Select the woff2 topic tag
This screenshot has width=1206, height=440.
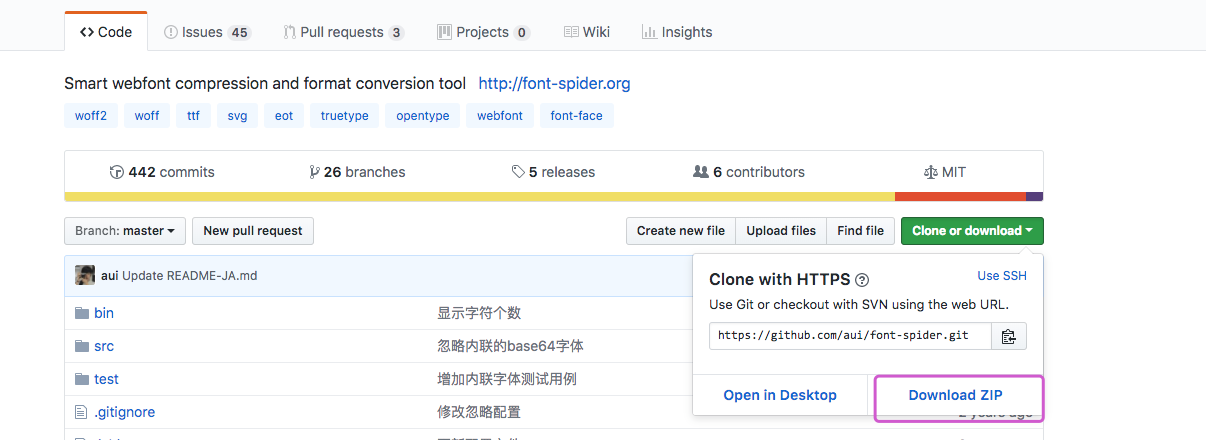pyautogui.click(x=91, y=116)
